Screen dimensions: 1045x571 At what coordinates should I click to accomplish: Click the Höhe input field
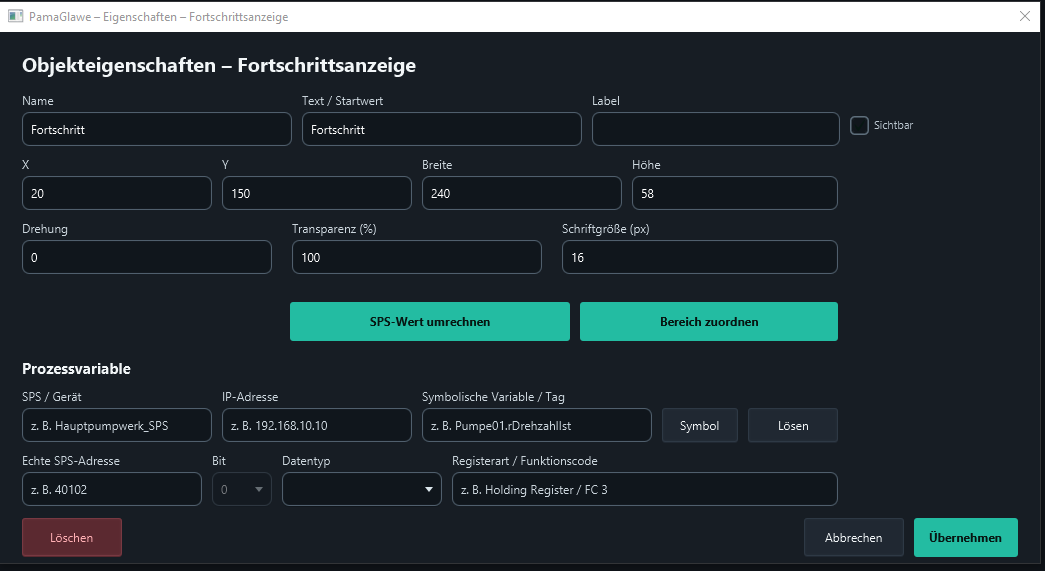point(734,193)
